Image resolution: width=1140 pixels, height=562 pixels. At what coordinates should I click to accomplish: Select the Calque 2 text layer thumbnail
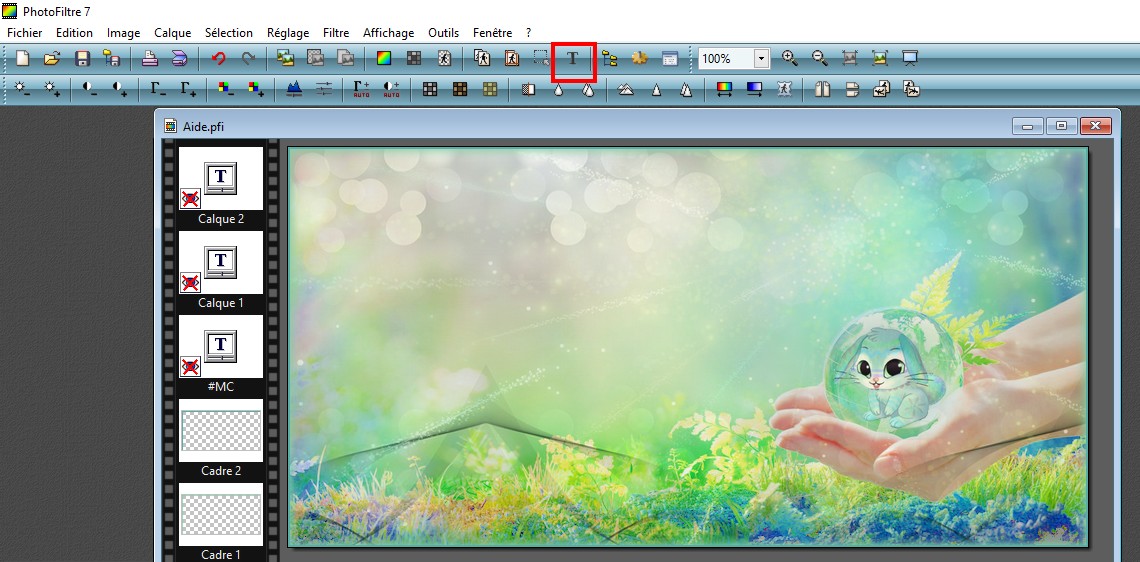point(221,179)
